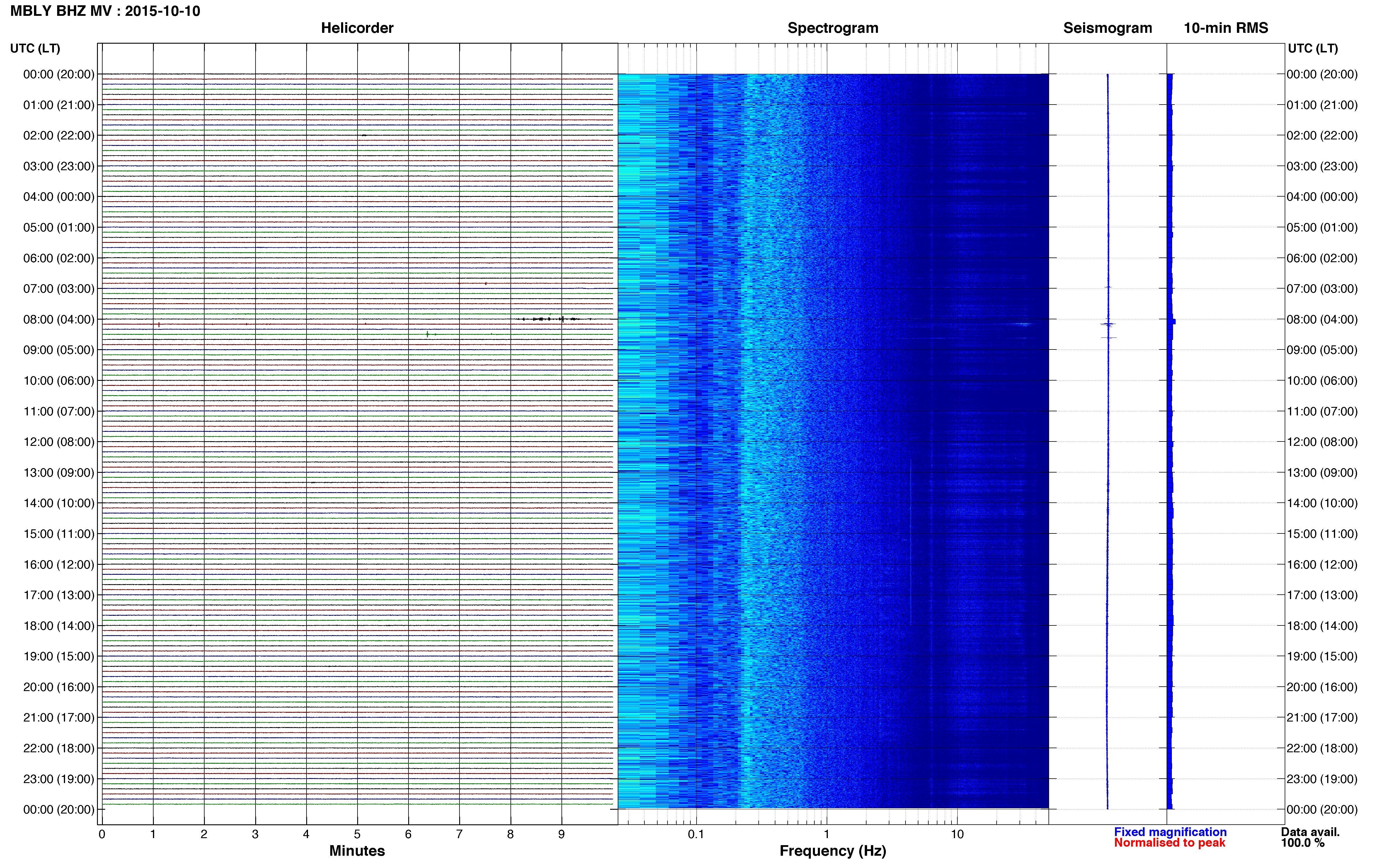The width and height of the screenshot is (1389, 868).
Task: Click '12:00 (08:00)' on the helicorder axis
Action: pos(59,442)
